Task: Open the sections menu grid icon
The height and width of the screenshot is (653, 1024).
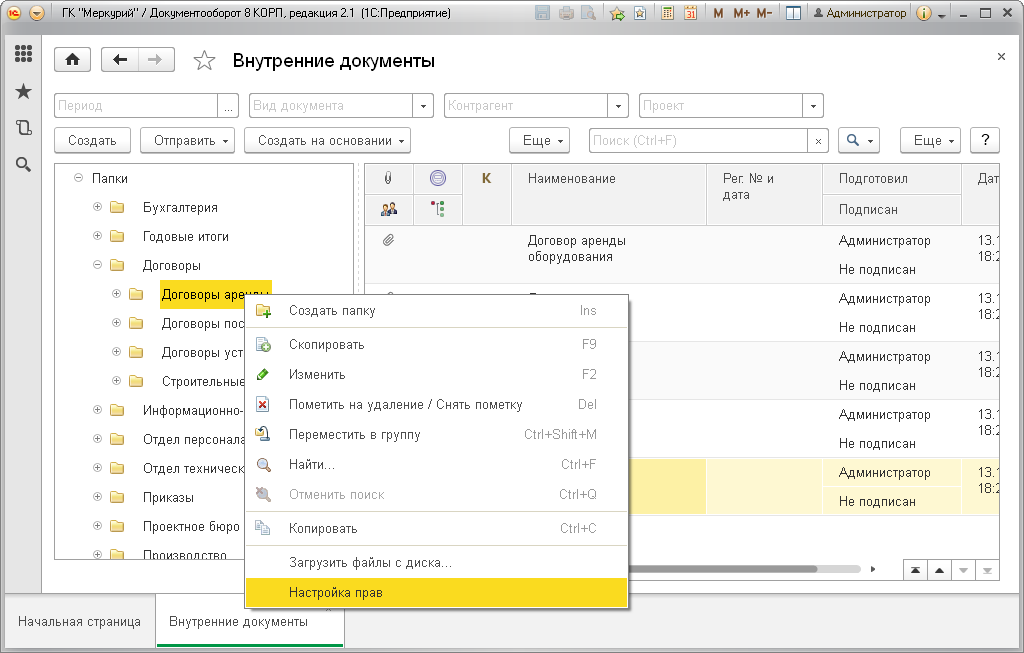Action: pyautogui.click(x=24, y=54)
